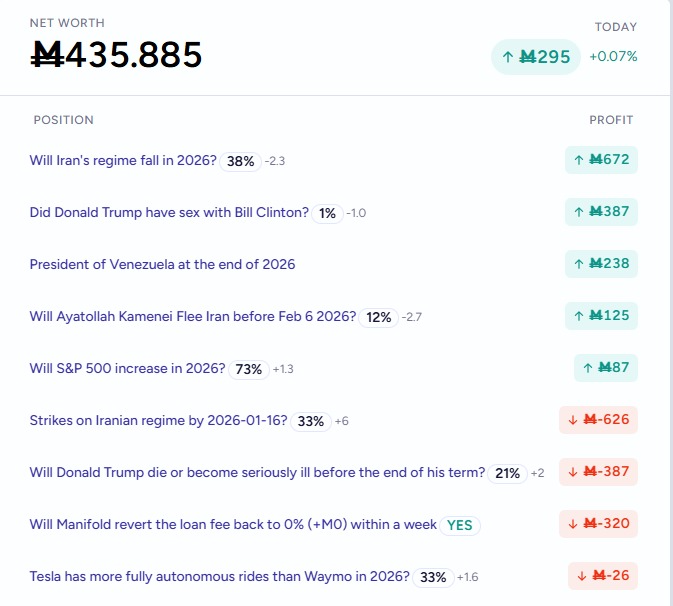This screenshot has width=673, height=606.
Task: Click the YES position badge
Action: click(x=460, y=525)
